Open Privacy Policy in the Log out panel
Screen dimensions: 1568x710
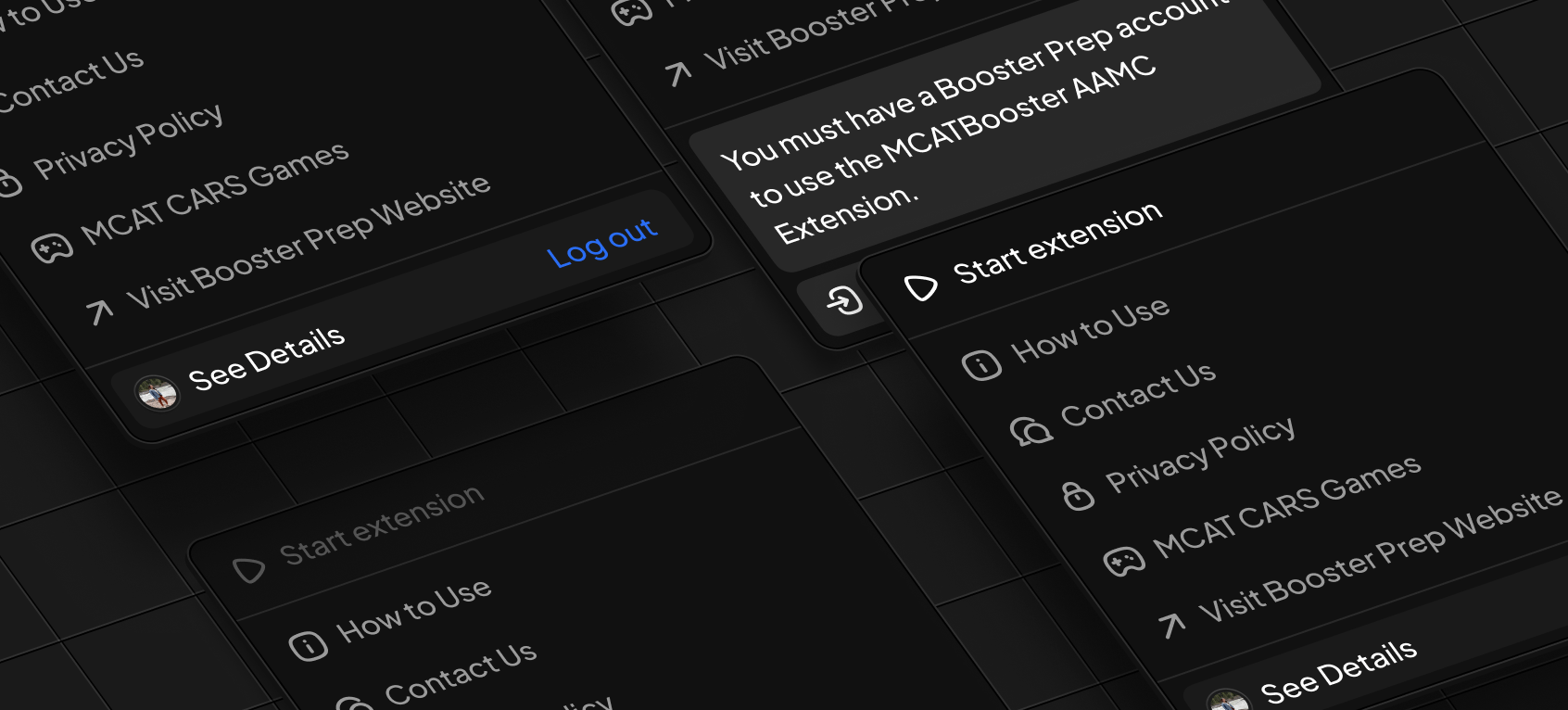[x=129, y=140]
